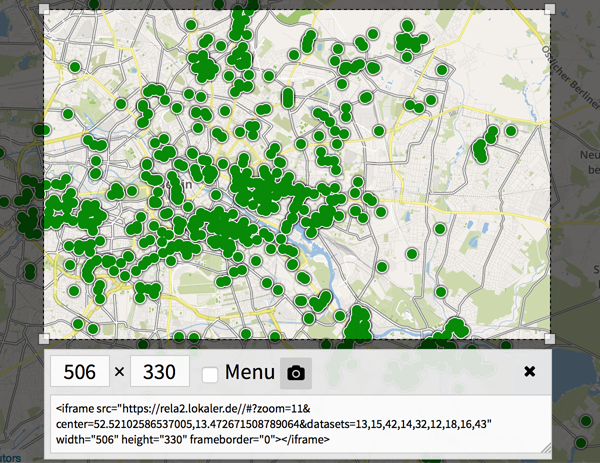Grab the bottom-left selection corner handle
600x463 pixels.
[x=44, y=338]
